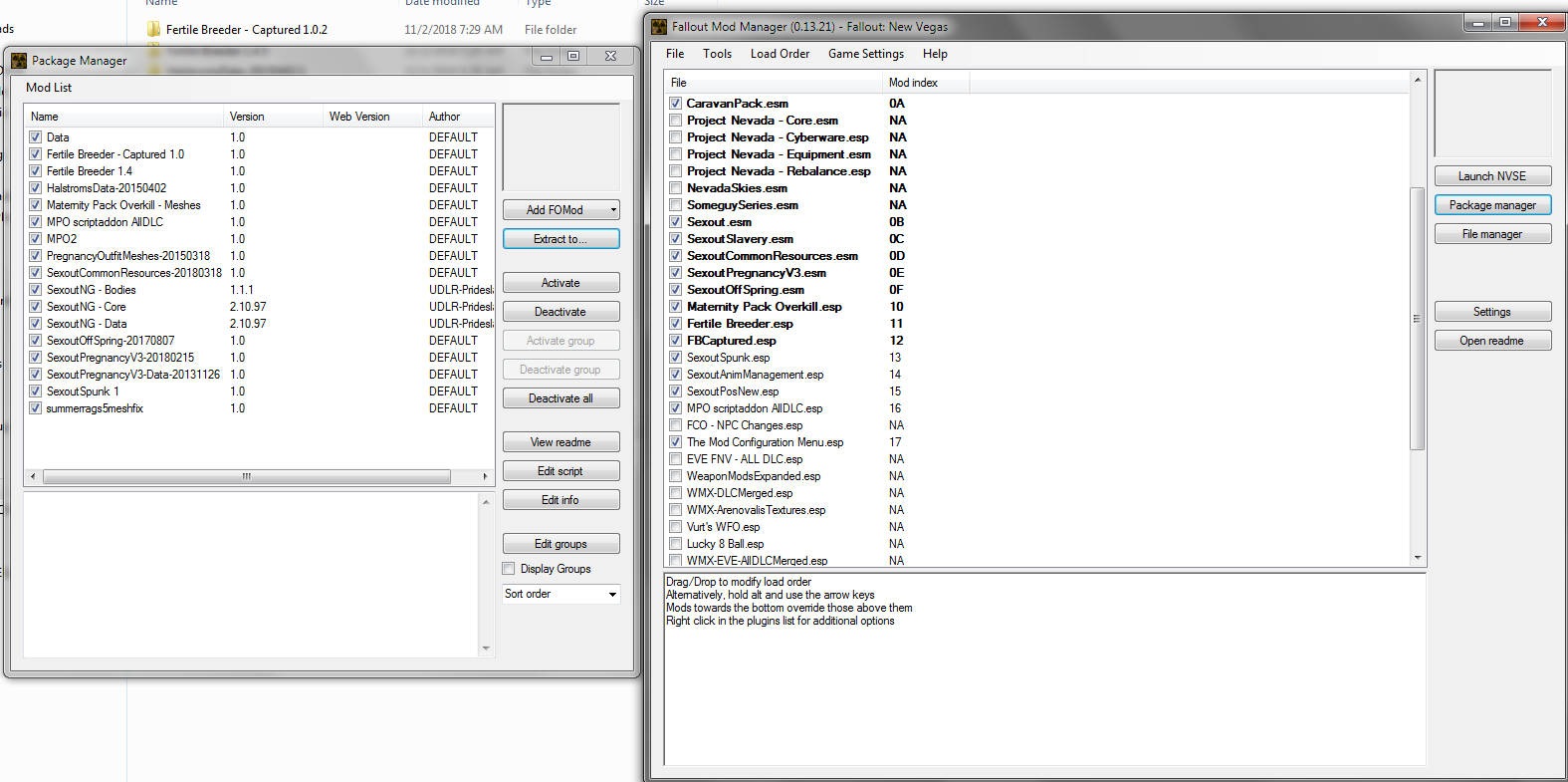This screenshot has width=1568, height=782.
Task: Click the Activate button
Action: [x=561, y=283]
